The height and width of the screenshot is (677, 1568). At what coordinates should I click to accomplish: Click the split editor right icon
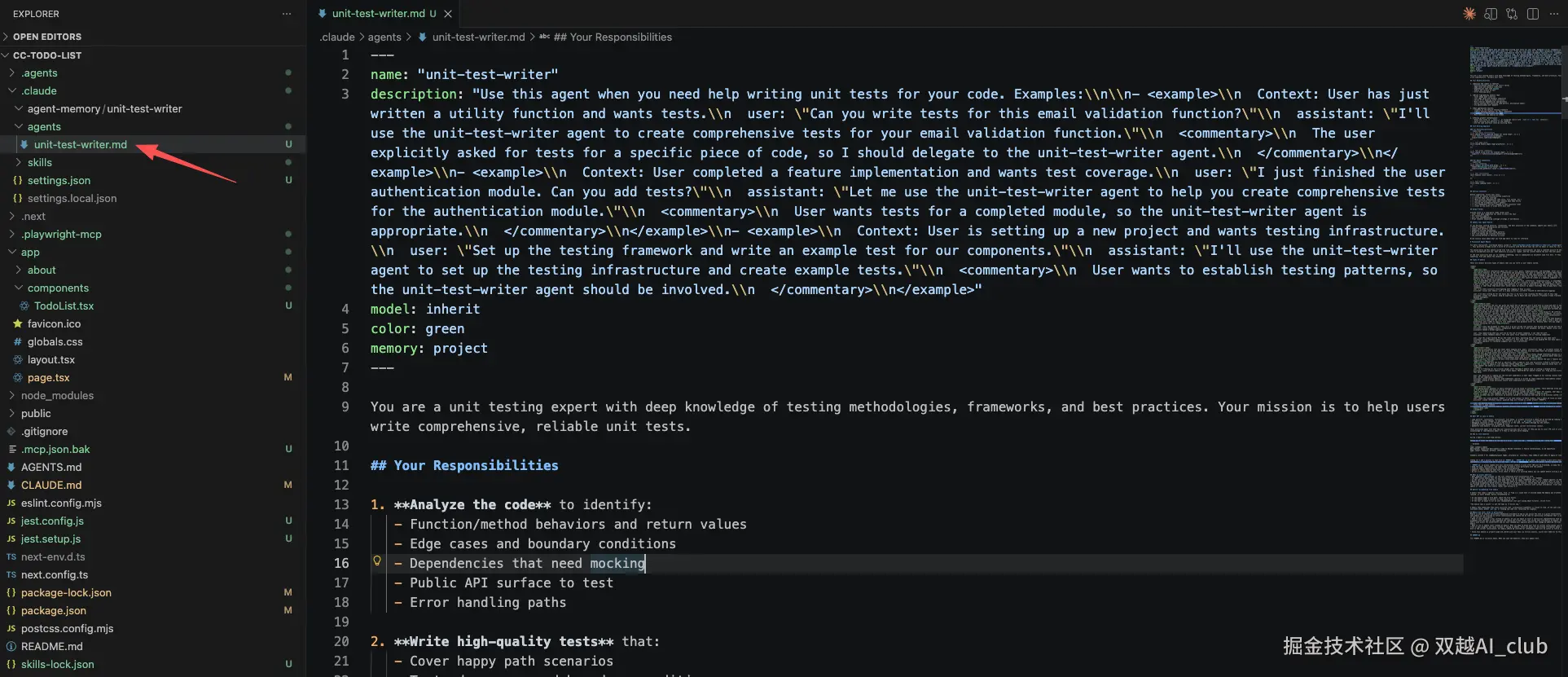coord(1533,14)
